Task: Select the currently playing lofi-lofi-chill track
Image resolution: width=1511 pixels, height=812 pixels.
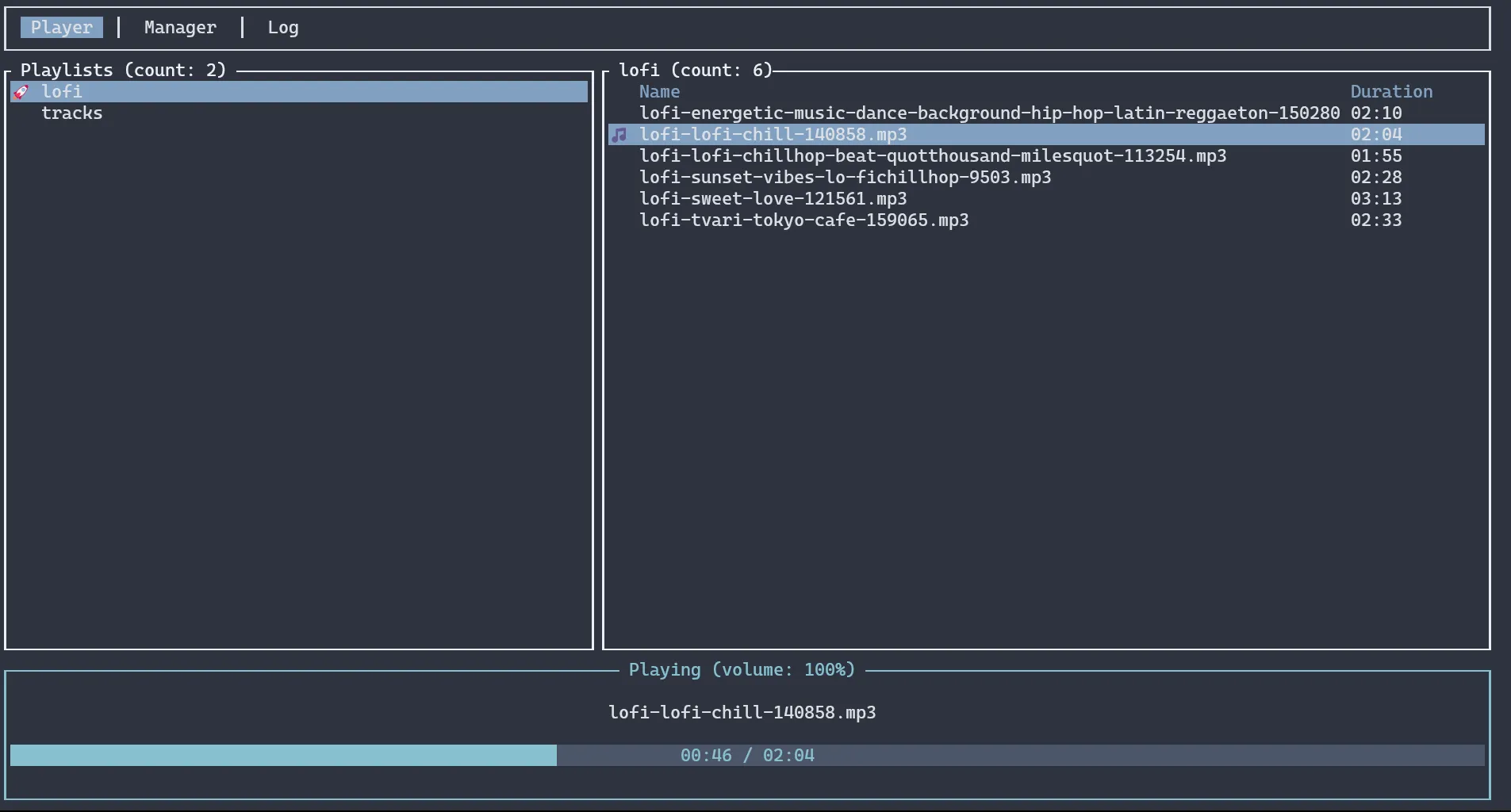Action: pyautogui.click(x=774, y=134)
